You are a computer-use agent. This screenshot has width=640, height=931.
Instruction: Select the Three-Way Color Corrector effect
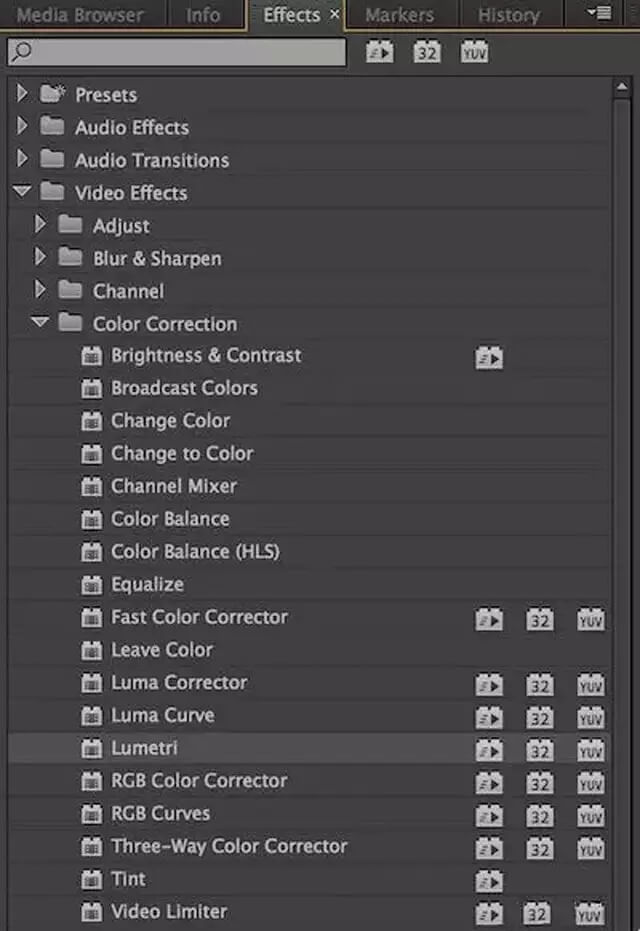[x=229, y=847]
